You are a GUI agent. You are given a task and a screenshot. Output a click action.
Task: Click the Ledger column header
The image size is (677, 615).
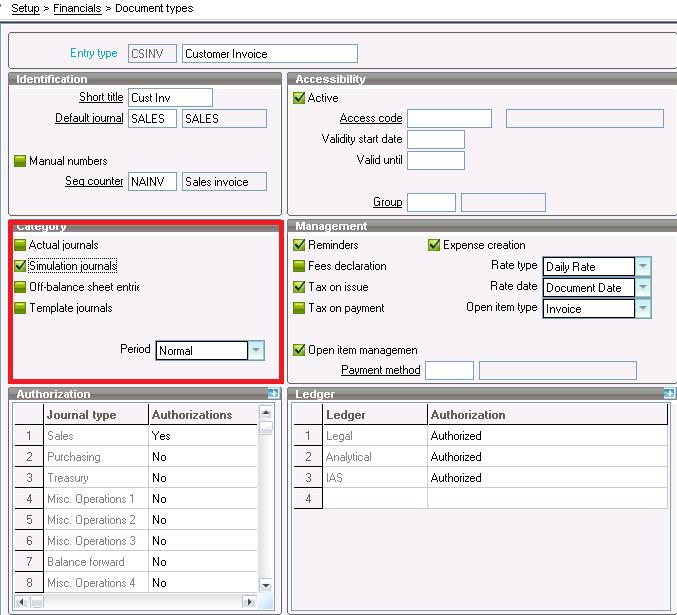click(x=375, y=415)
